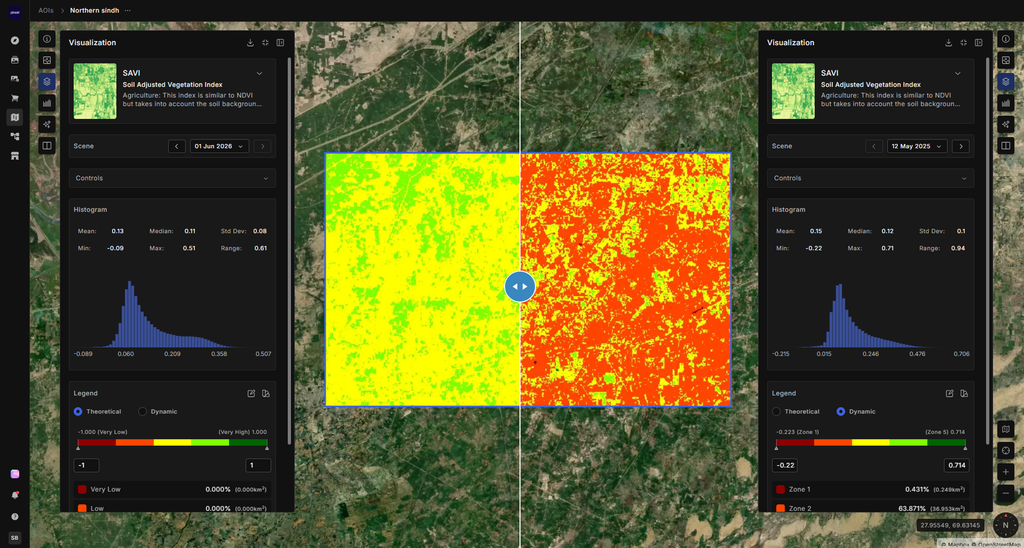Image resolution: width=1024 pixels, height=548 pixels.
Task: Expand Controls section in right panel
Action: [x=871, y=178]
